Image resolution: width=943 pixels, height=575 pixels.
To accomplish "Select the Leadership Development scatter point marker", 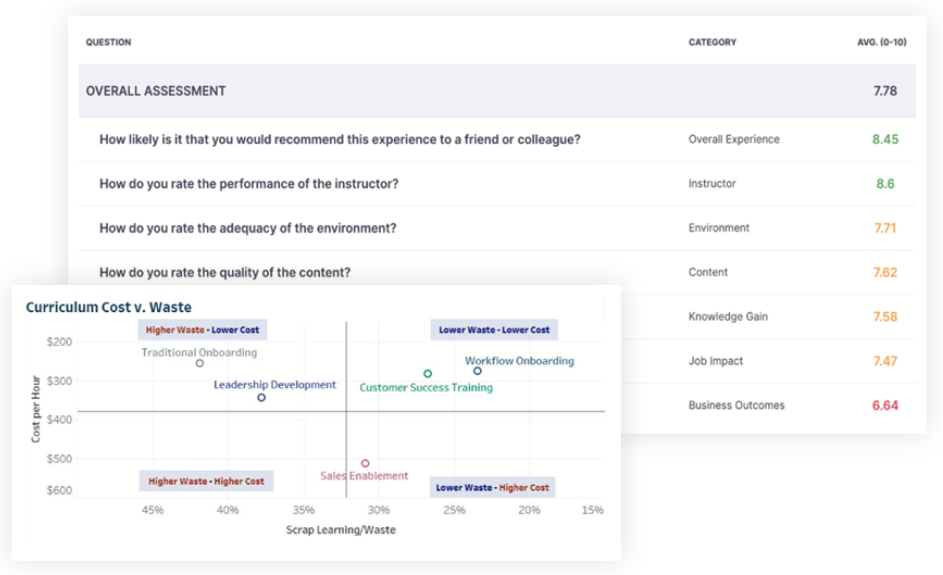I will pos(262,398).
